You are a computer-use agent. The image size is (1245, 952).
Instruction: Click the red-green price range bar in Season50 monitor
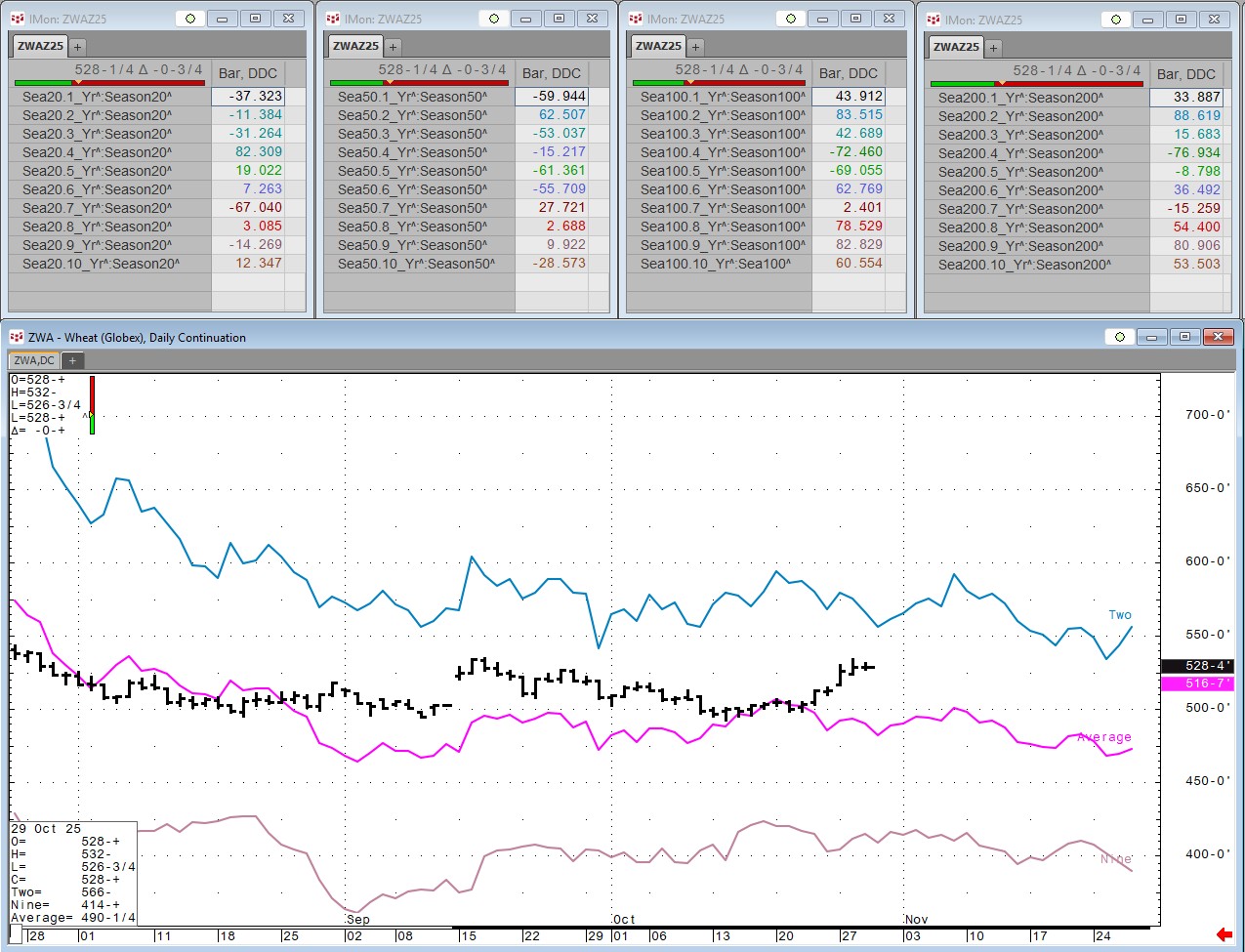pos(420,83)
